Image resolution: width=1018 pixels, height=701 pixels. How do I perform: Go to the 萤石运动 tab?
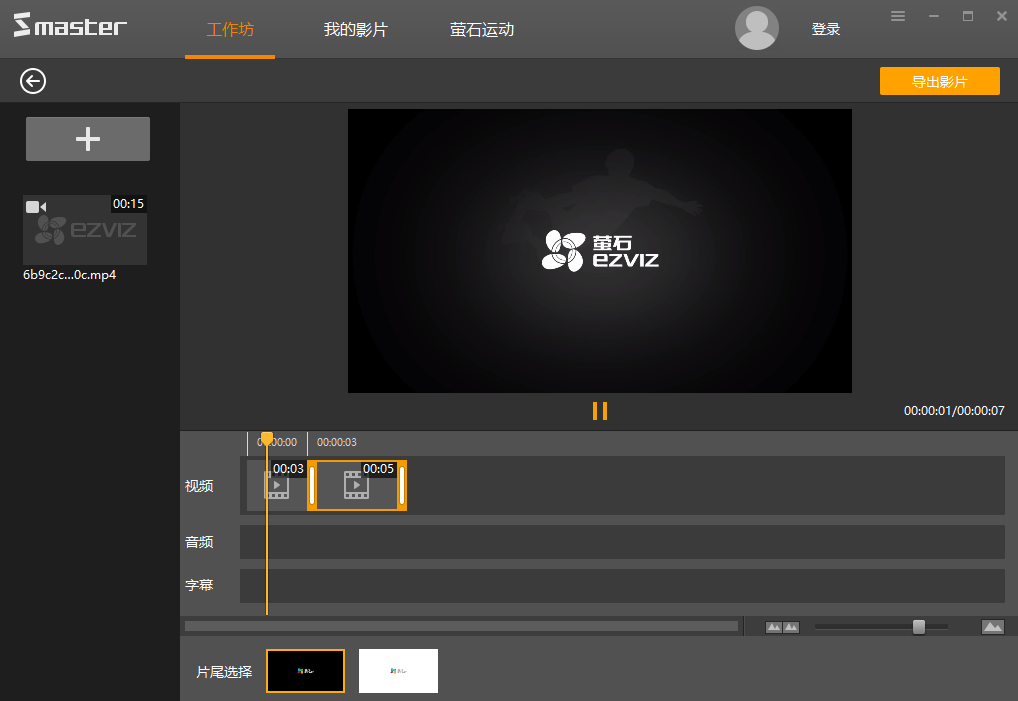click(482, 30)
